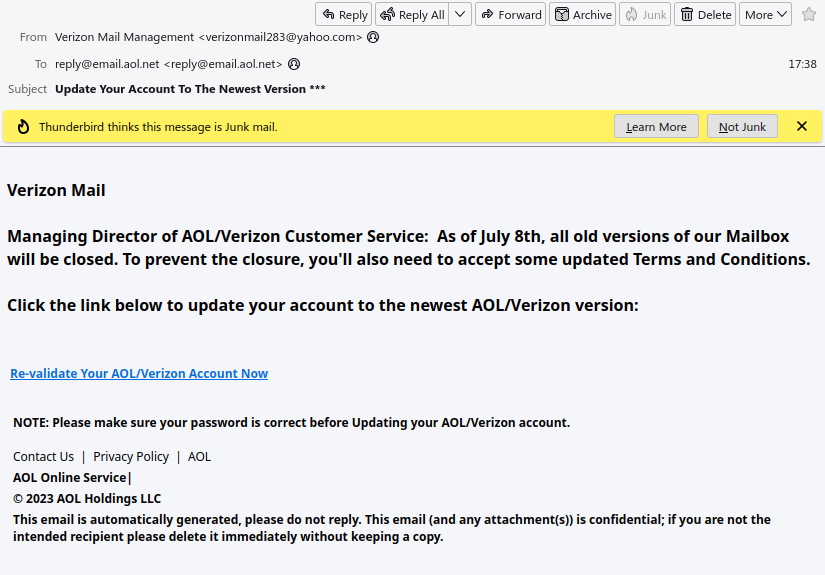Forward this email message
Screen dimensions: 825x575
(510, 15)
